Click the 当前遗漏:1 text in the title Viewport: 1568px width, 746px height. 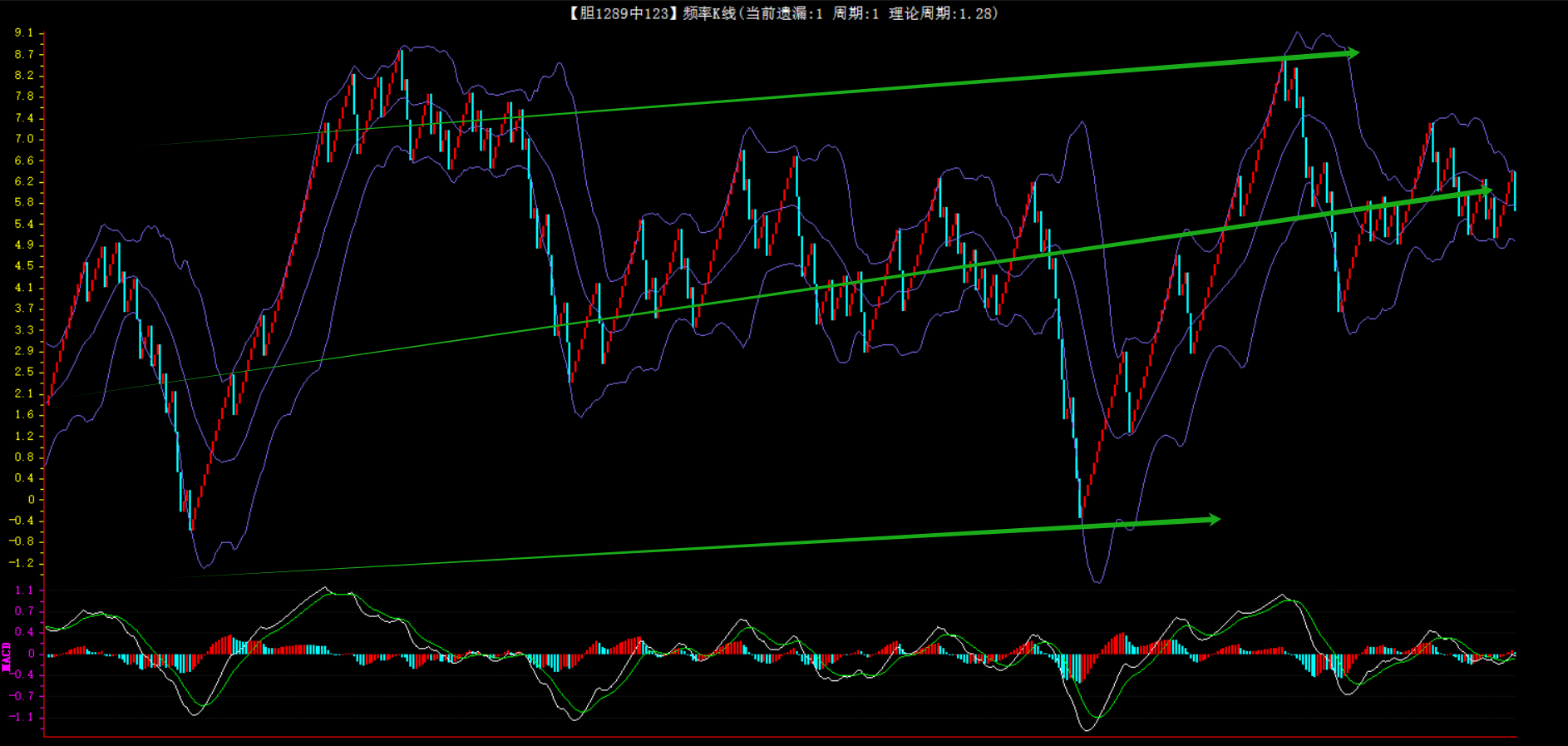(x=783, y=13)
